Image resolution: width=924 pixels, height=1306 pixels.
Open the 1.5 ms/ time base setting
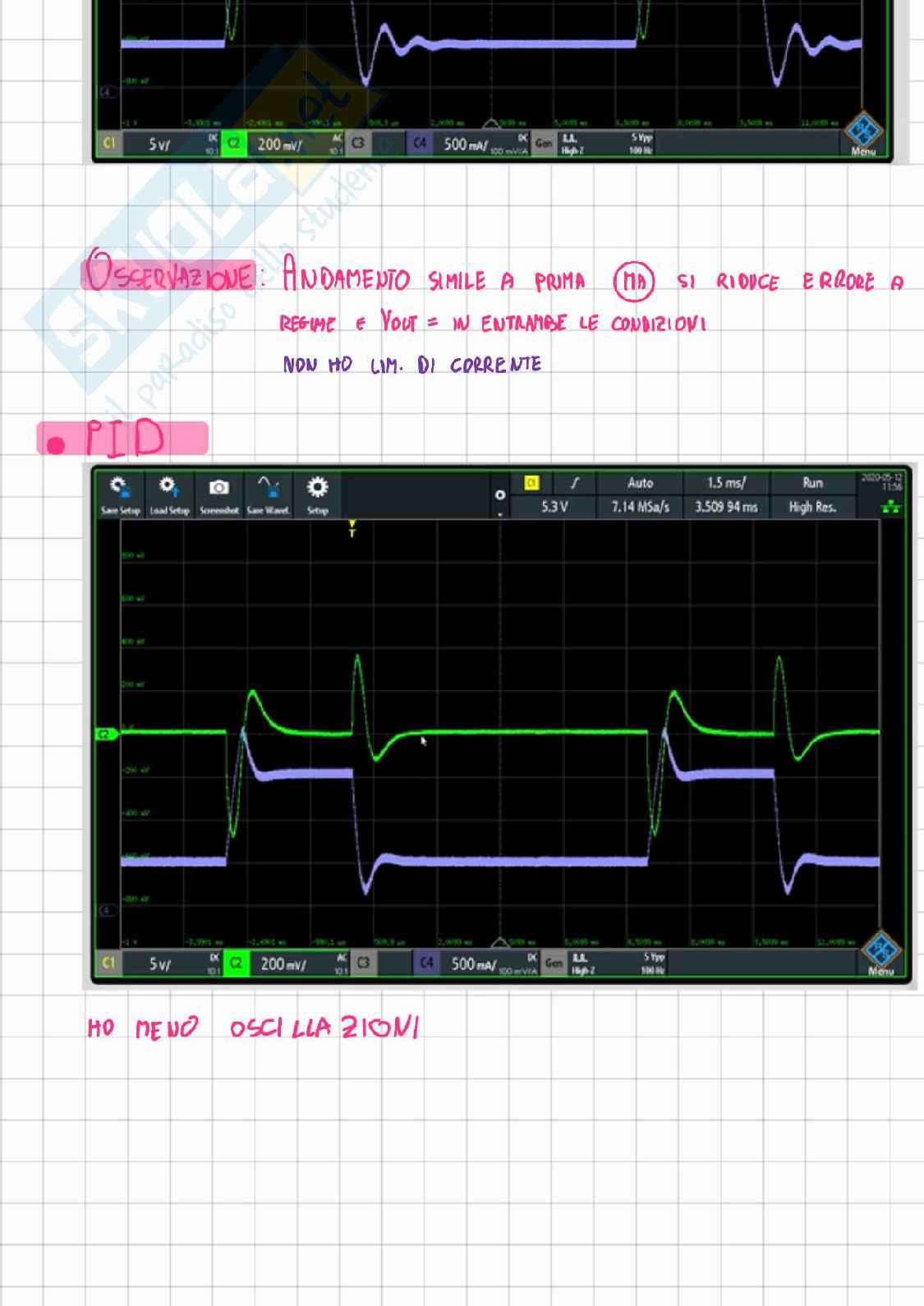click(726, 483)
